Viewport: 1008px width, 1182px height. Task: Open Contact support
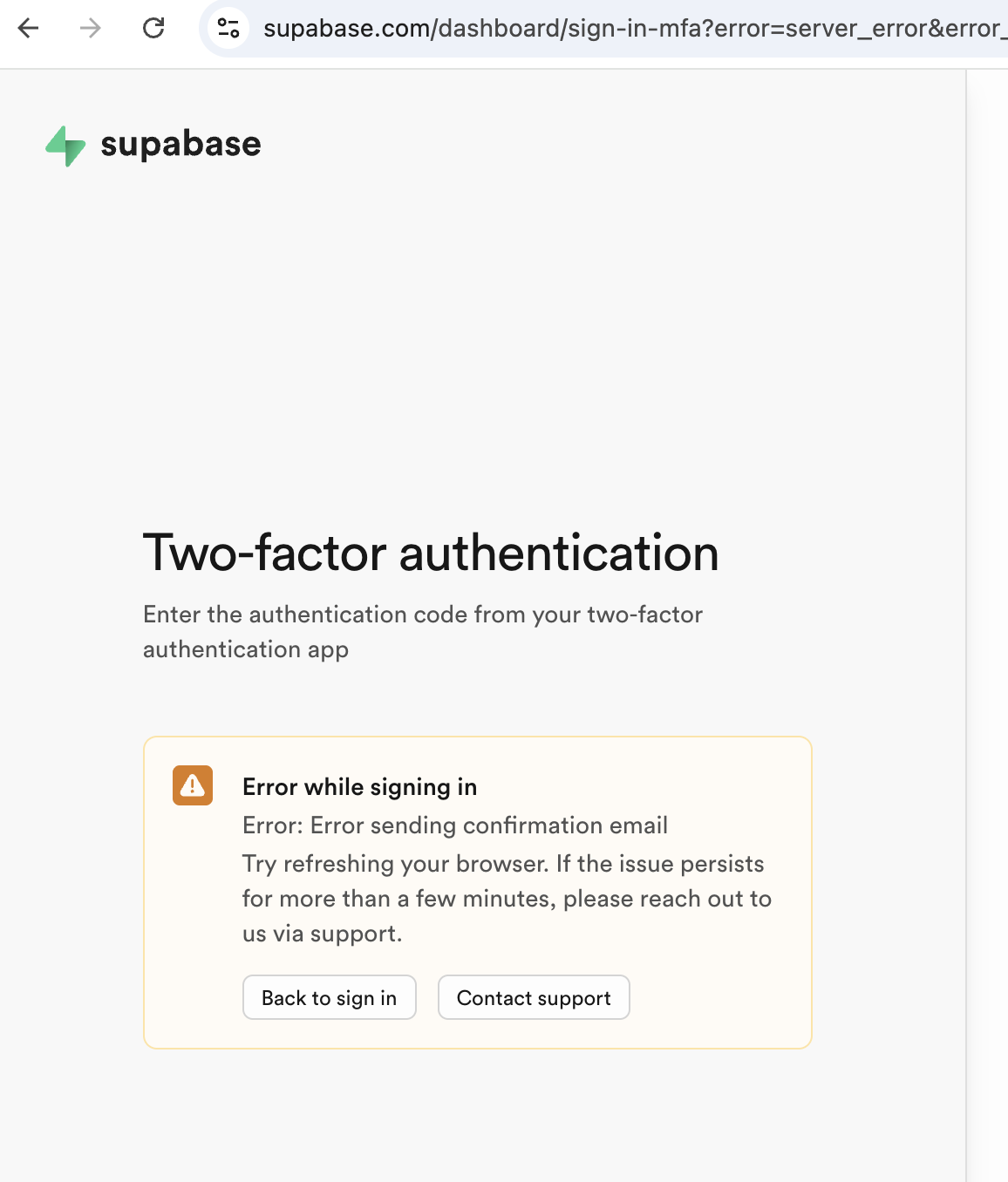[x=534, y=997]
